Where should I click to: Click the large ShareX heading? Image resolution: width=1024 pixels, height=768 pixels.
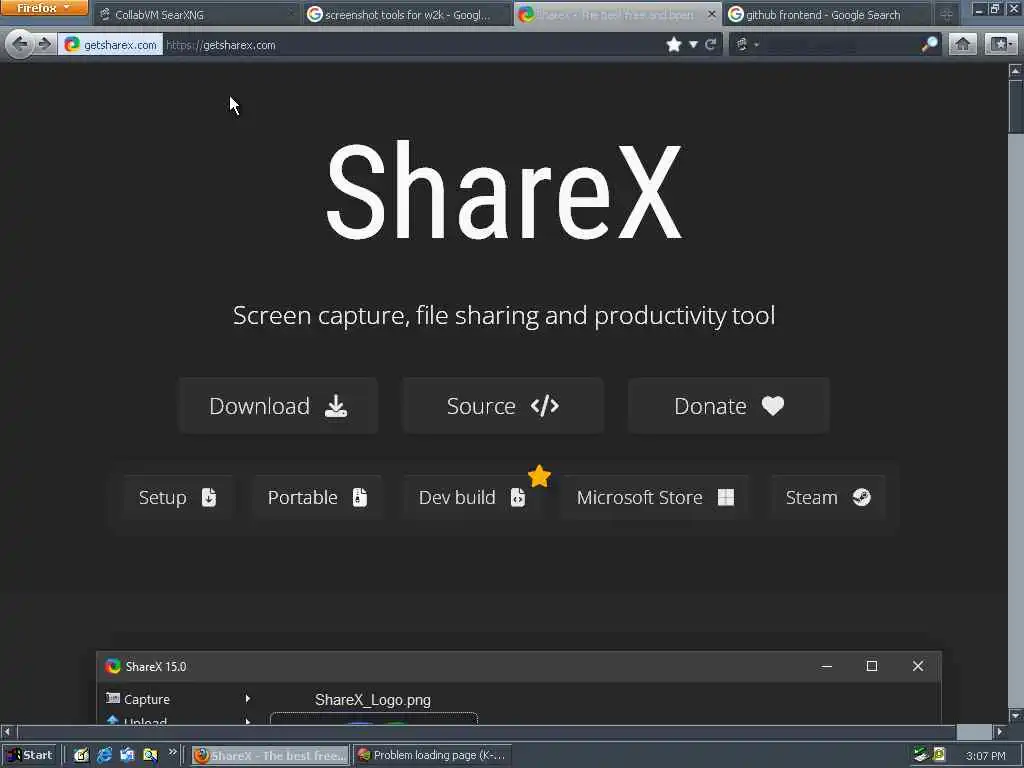pos(504,191)
